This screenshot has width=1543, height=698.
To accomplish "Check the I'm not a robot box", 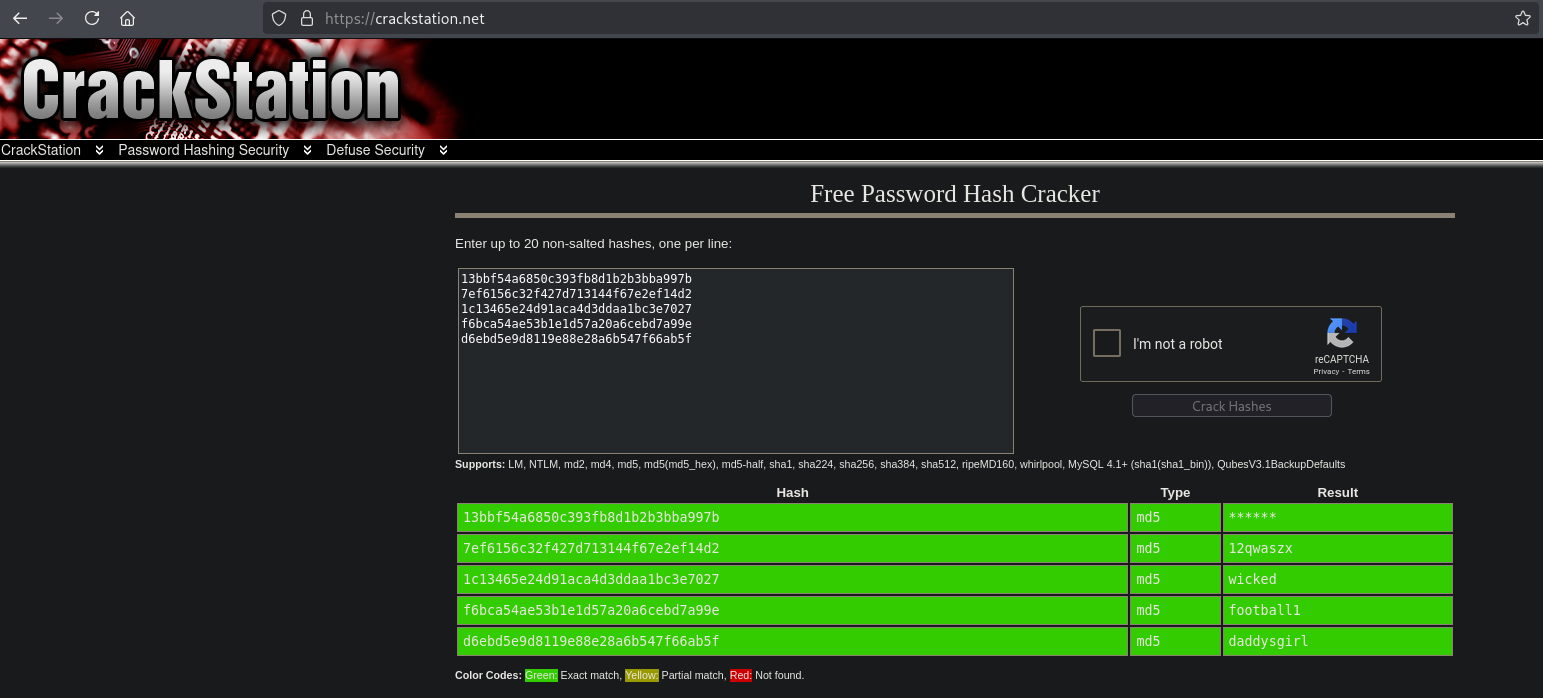I will [1107, 344].
